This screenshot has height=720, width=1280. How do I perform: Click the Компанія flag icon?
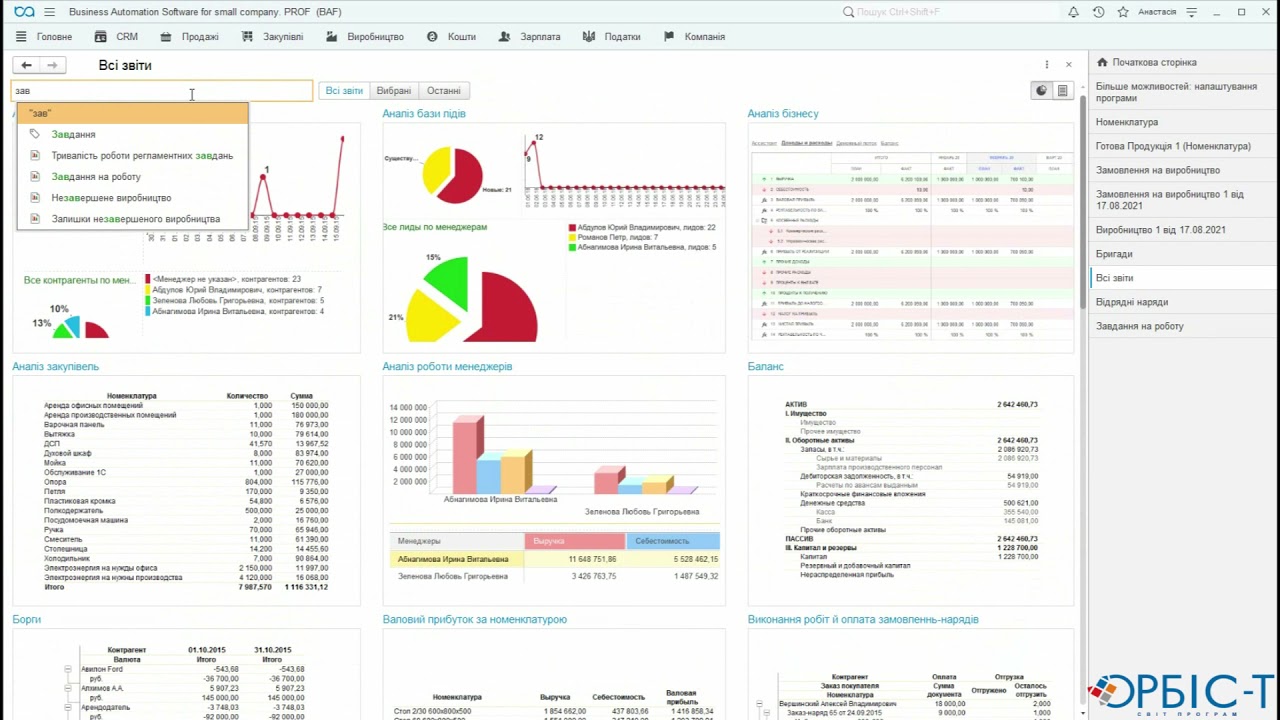pyautogui.click(x=669, y=37)
